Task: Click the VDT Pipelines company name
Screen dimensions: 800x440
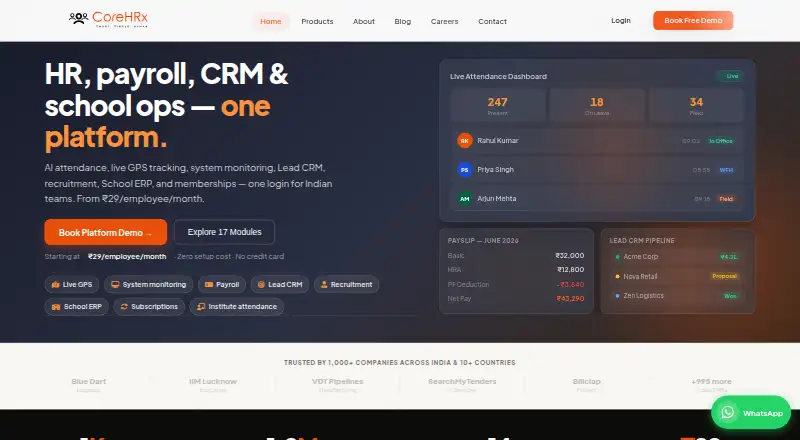Action: 338,381
